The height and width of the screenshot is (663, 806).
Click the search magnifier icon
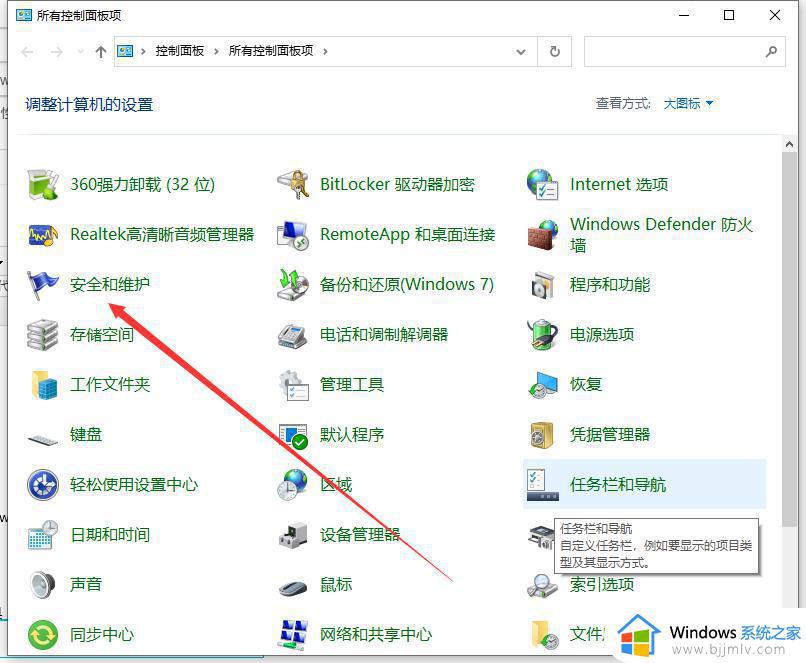coord(771,51)
